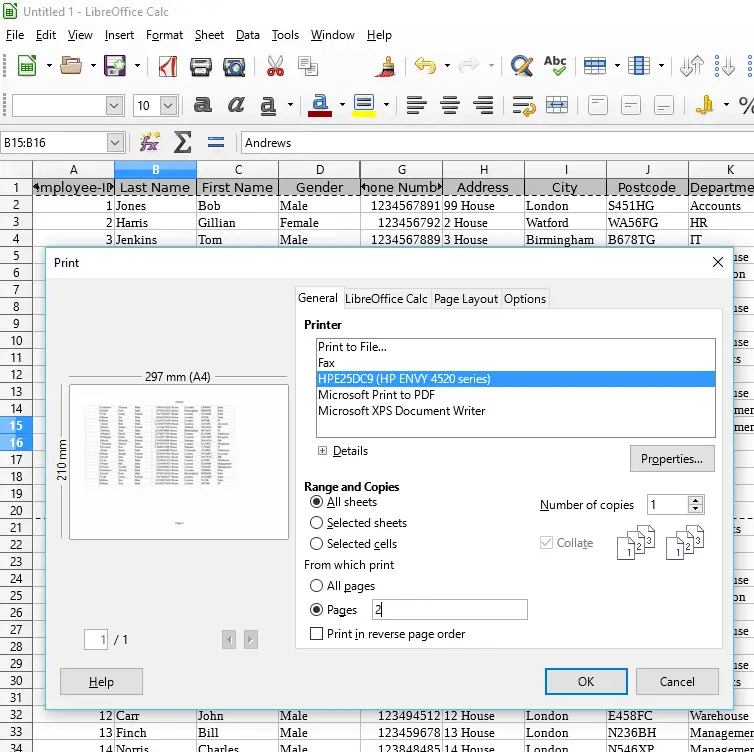The width and height of the screenshot is (754, 752).
Task: Toggle Wrap Text icon
Action: point(524,105)
